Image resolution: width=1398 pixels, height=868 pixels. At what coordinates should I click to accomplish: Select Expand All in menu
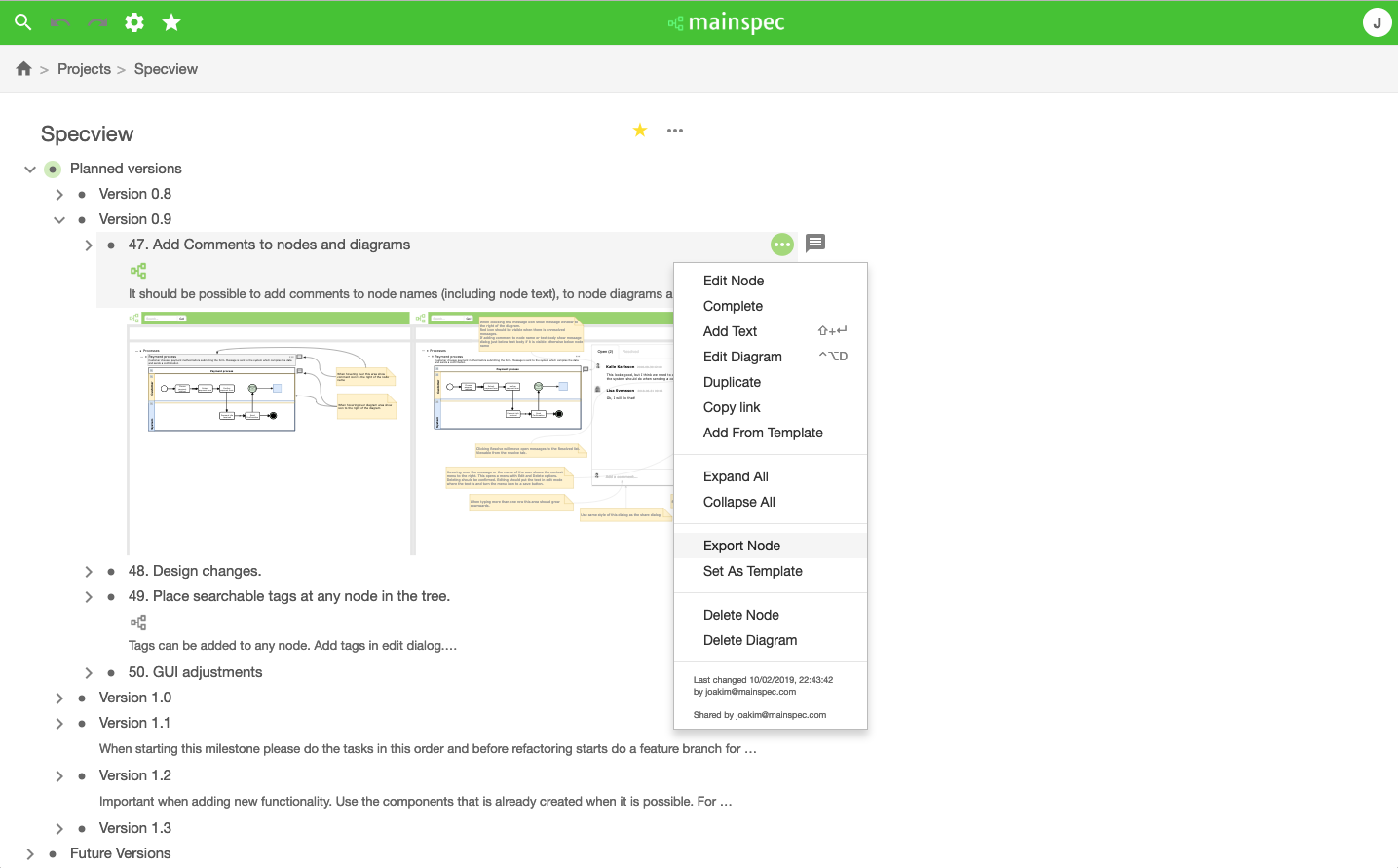tap(771, 476)
